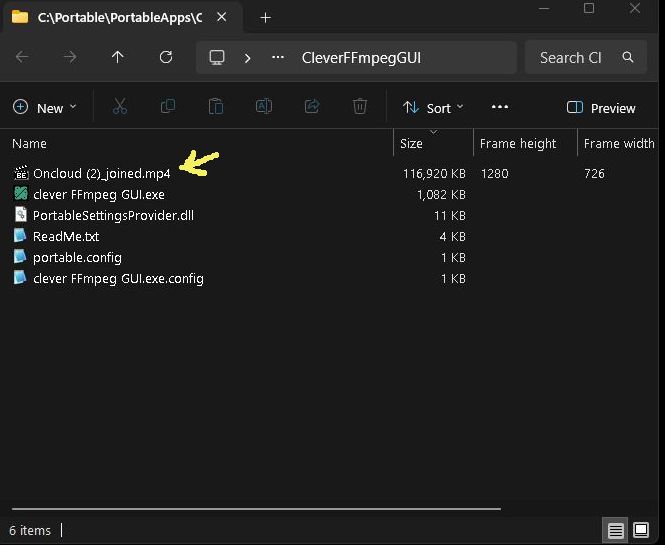Select Oncloud (2)_joined.mp4 file
665x545 pixels.
pos(102,173)
